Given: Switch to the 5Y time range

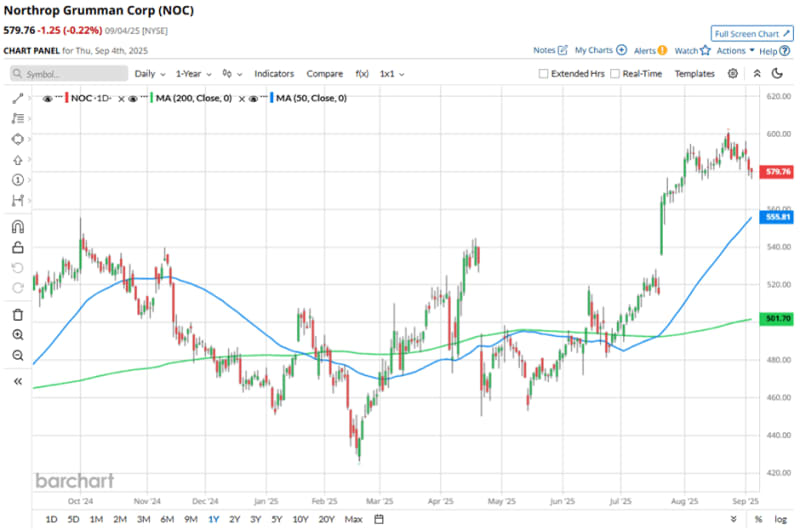Looking at the screenshot, I should (x=277, y=519).
